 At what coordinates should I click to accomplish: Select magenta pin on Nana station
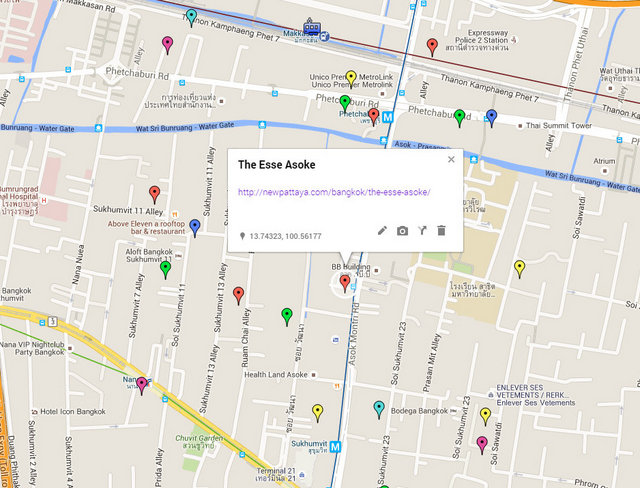pyautogui.click(x=142, y=386)
